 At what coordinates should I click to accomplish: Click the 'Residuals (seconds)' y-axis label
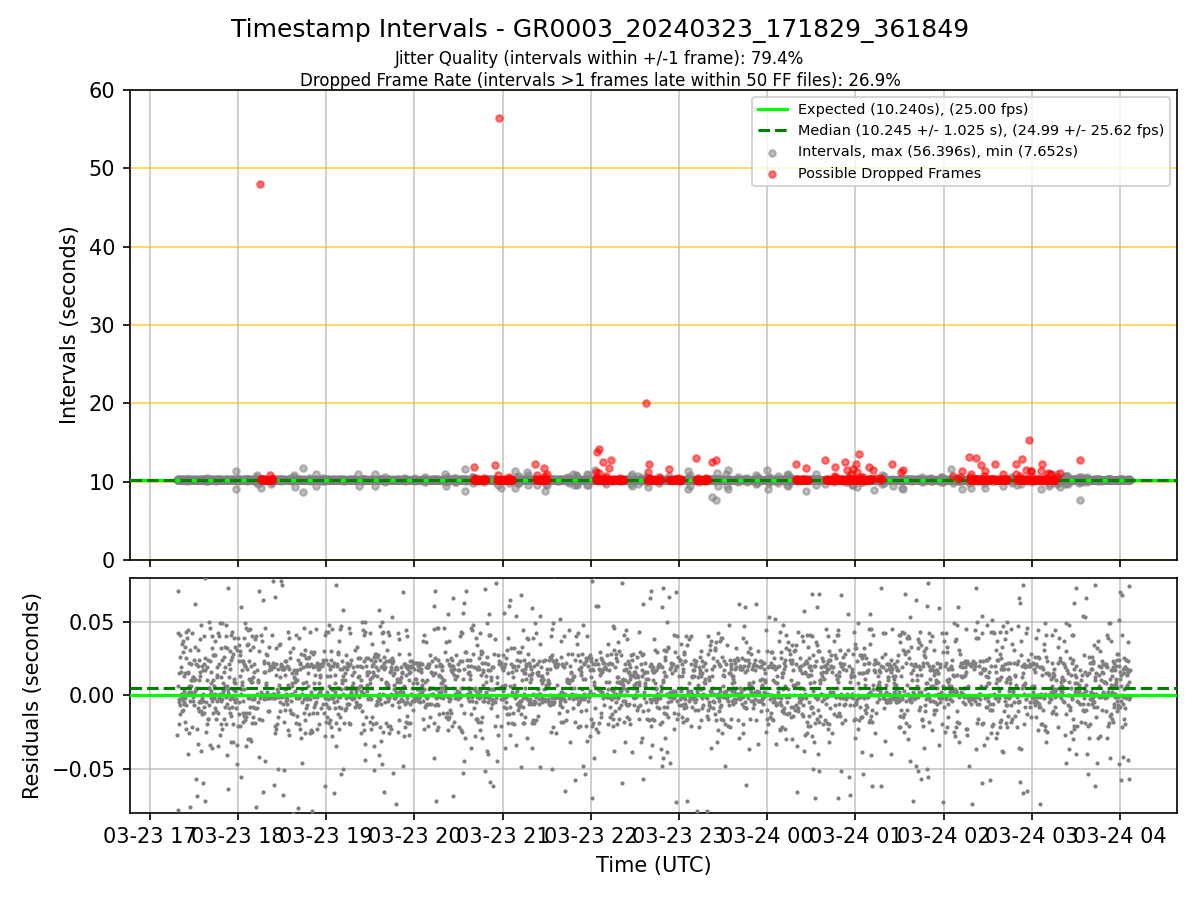[32, 696]
